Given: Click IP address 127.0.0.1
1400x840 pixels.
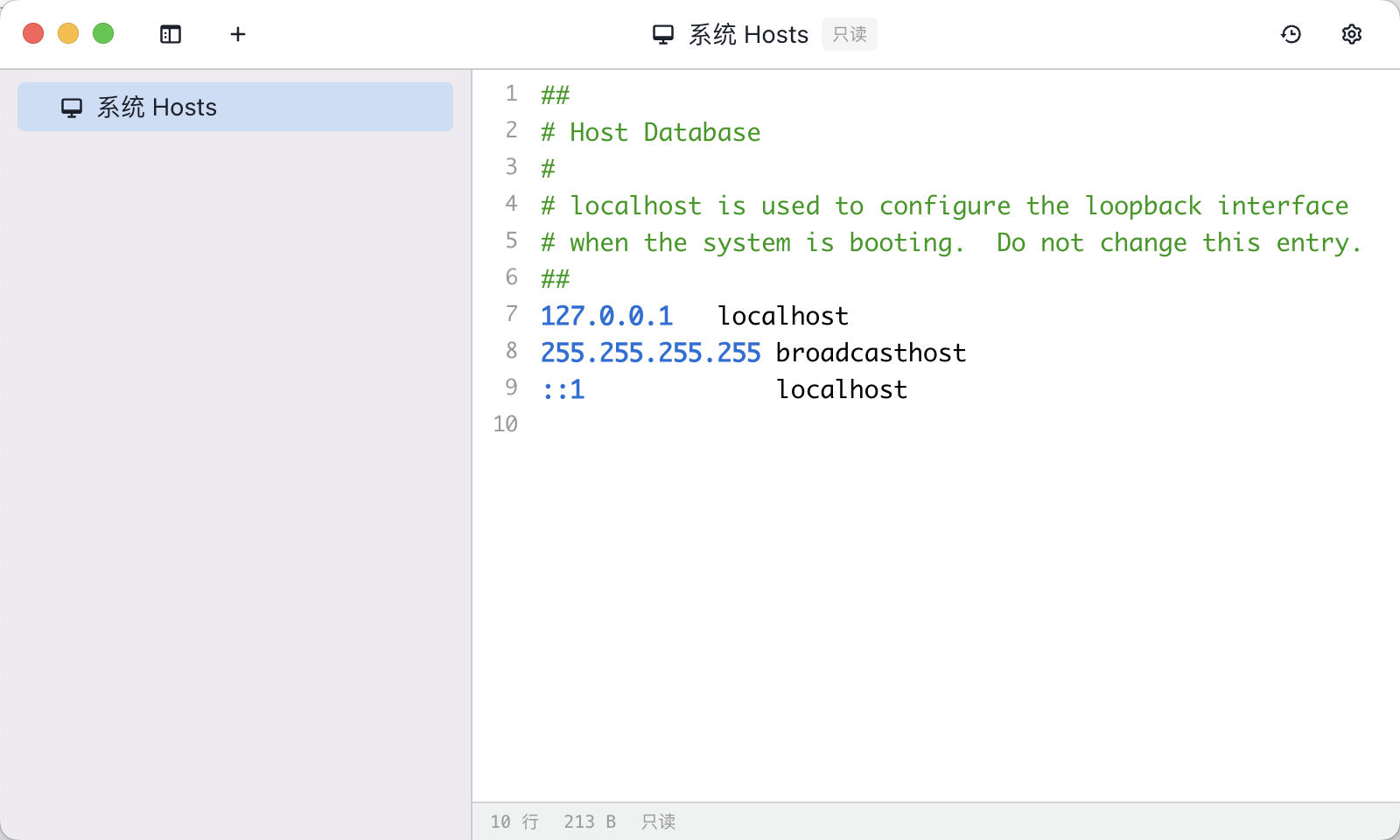Looking at the screenshot, I should click(x=606, y=316).
